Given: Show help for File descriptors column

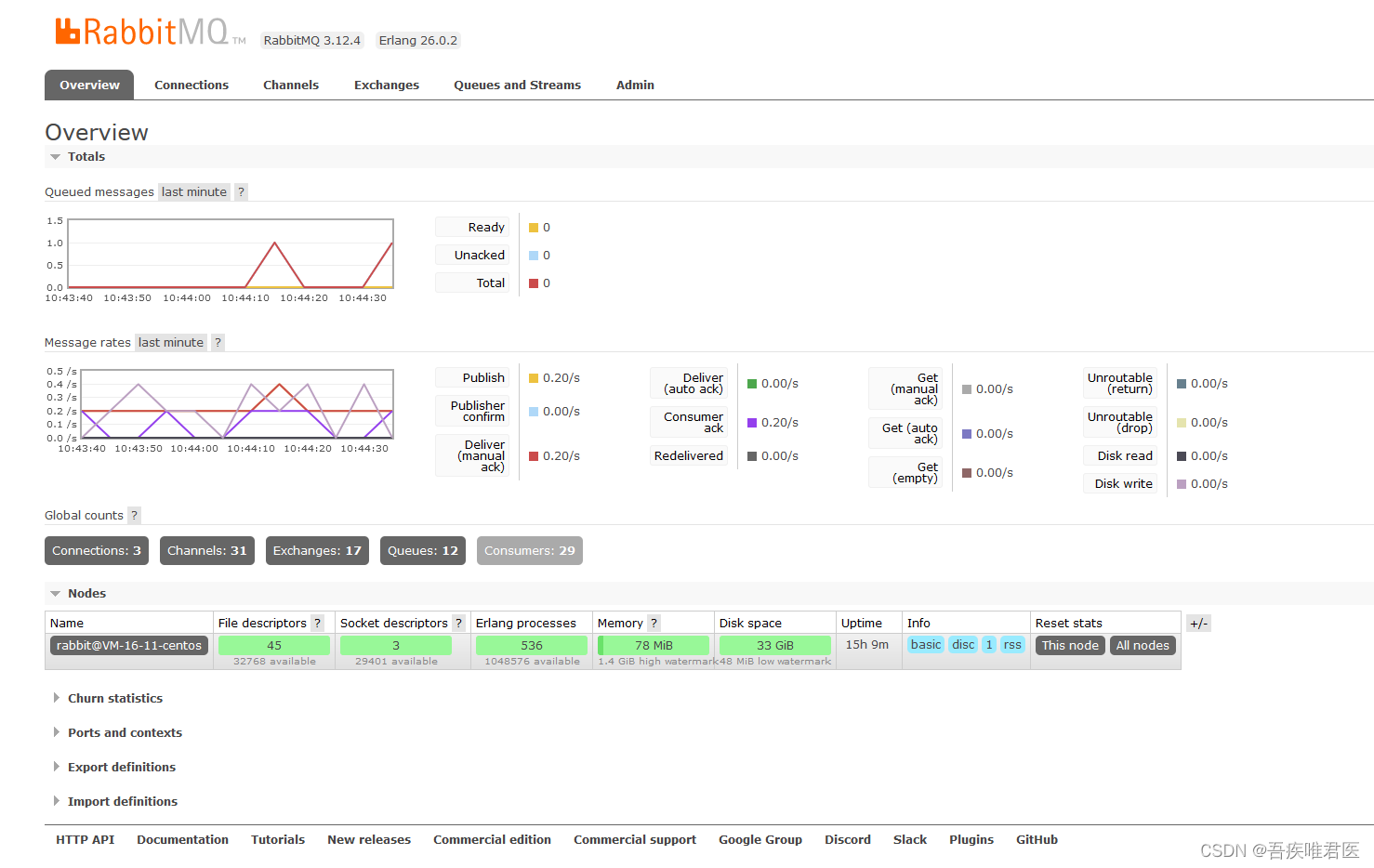Looking at the screenshot, I should click(317, 624).
